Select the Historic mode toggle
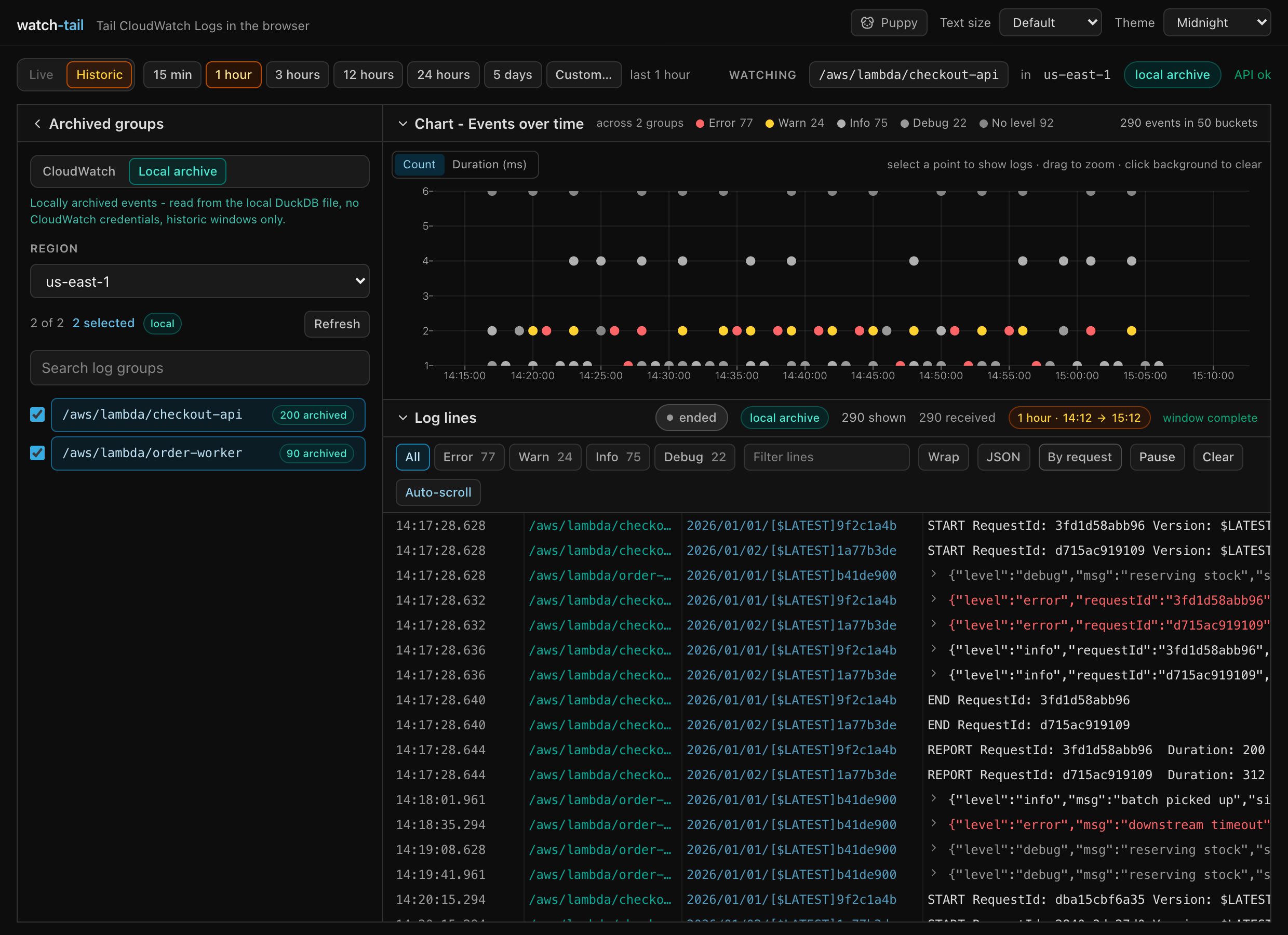 point(99,75)
